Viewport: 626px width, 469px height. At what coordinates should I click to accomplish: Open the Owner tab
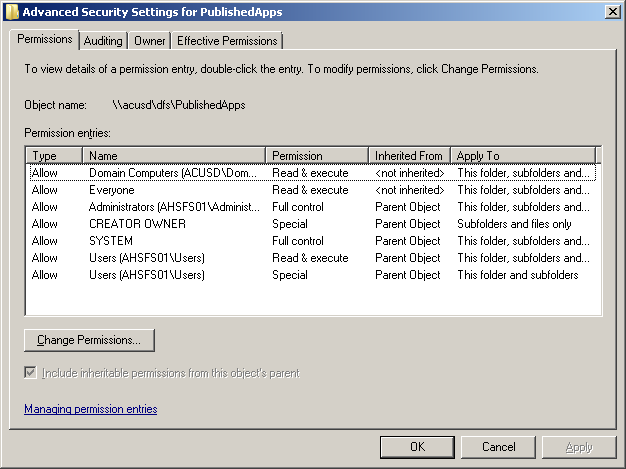(149, 41)
